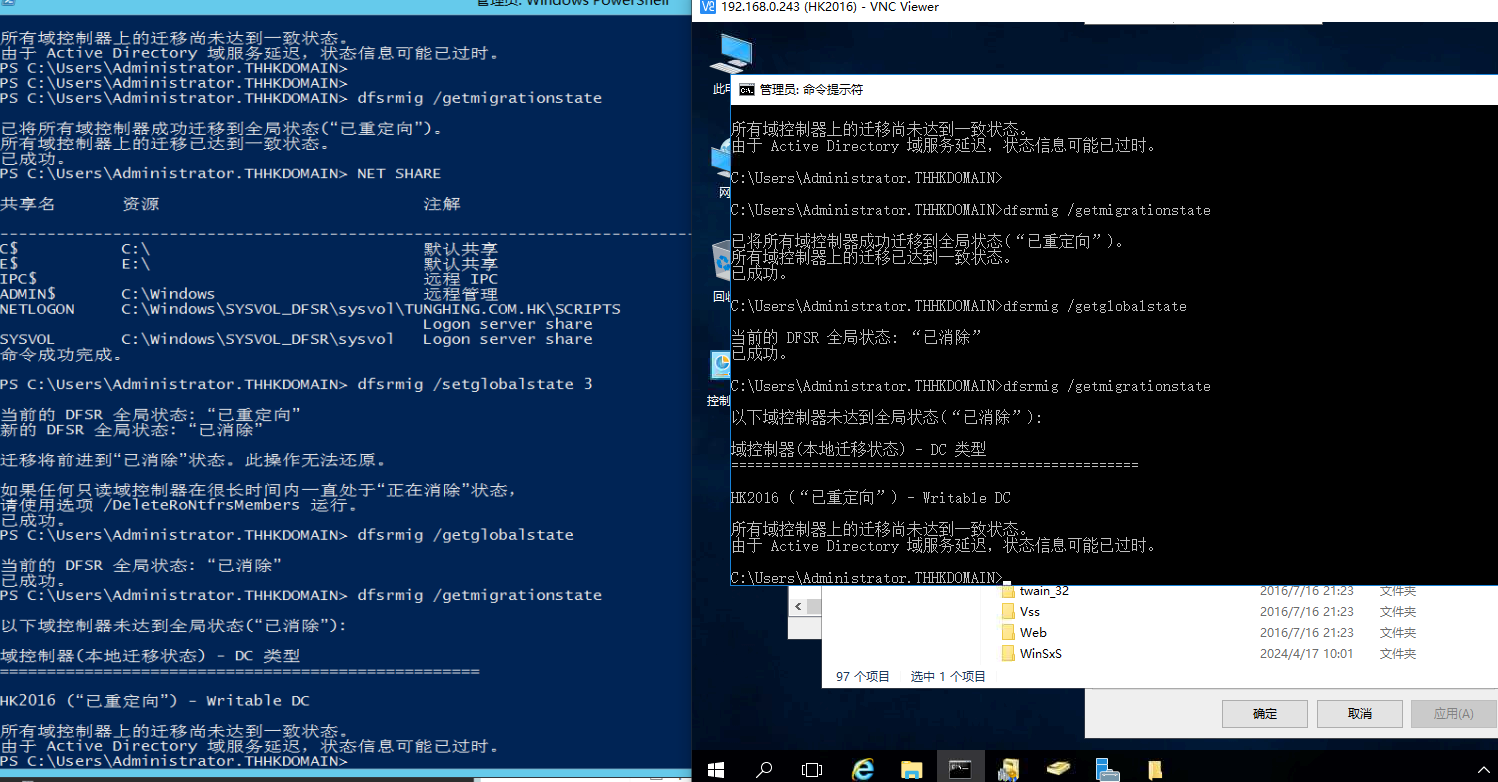Click the plain yellow folder taskbar icon
Viewport: 1498px width, 782px height.
(1155, 769)
